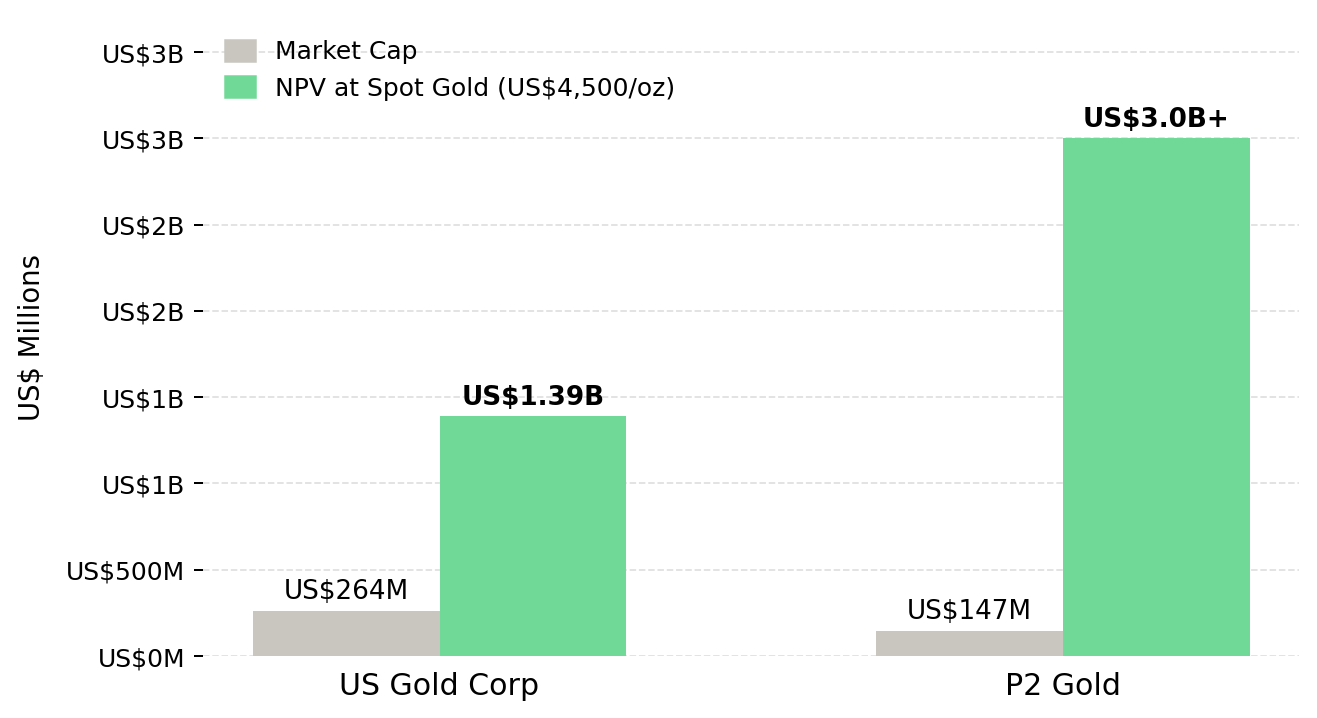Select the US$264M data label
The width and height of the screenshot is (1317, 718).
click(x=346, y=590)
